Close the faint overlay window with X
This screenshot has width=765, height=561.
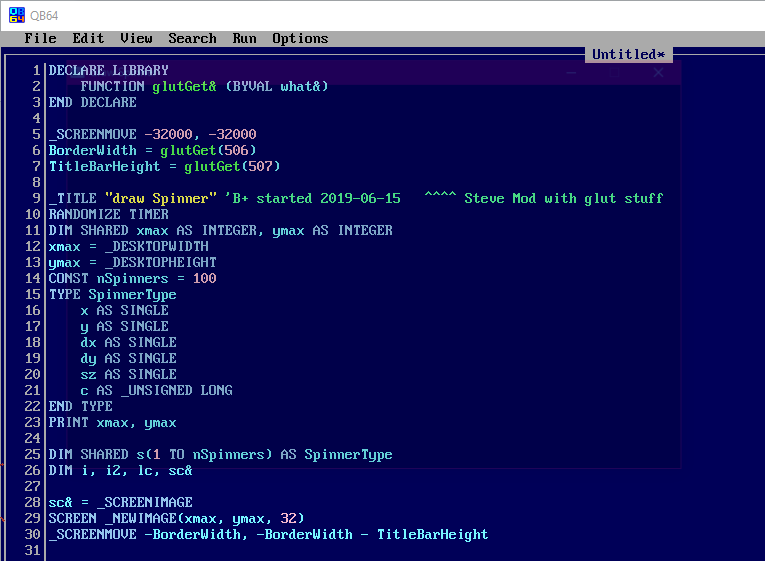[658, 72]
